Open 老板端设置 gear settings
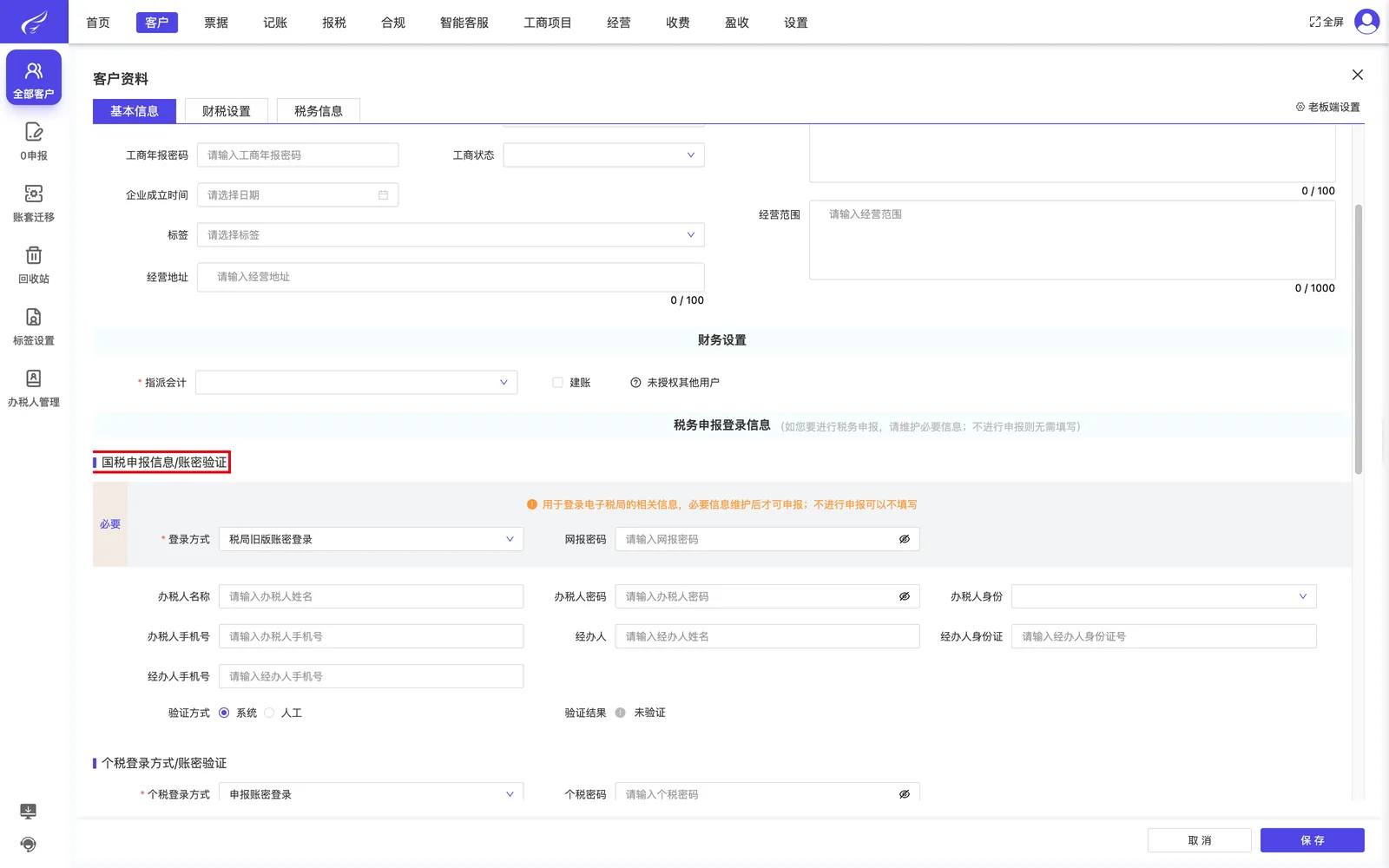The width and height of the screenshot is (1389, 868). tap(1328, 107)
